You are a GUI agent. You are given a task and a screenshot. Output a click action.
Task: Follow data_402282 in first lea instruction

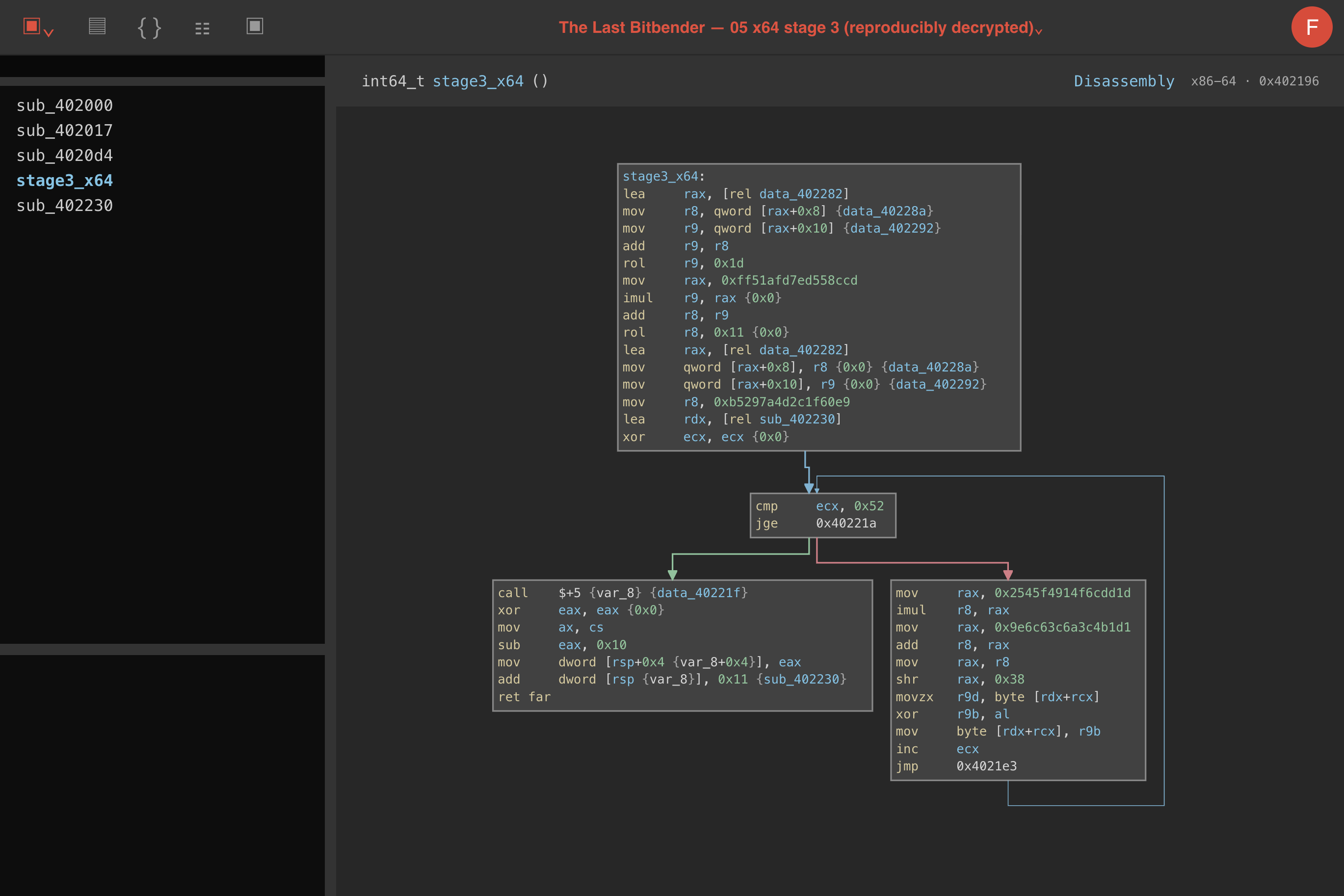point(801,194)
